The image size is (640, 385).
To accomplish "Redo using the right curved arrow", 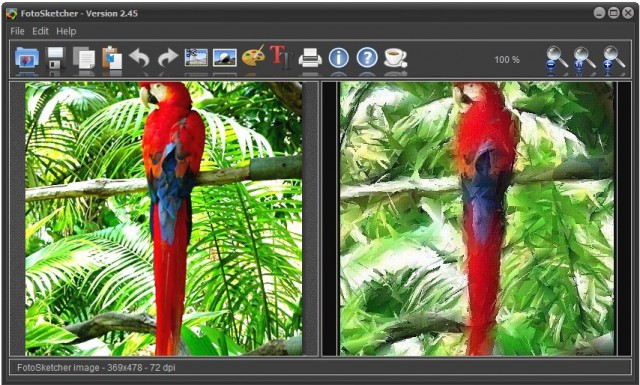I will [x=168, y=58].
